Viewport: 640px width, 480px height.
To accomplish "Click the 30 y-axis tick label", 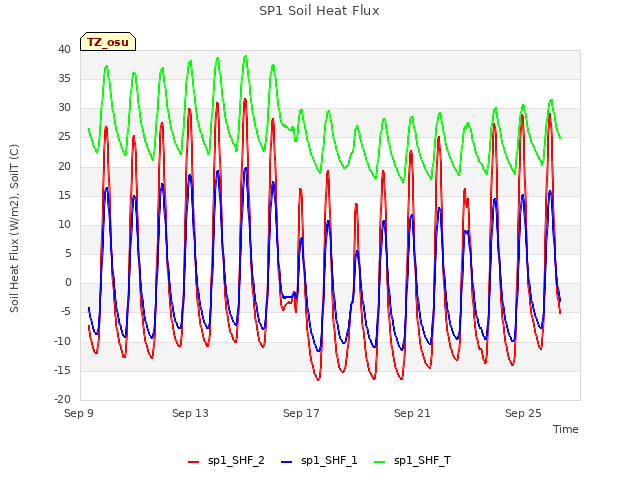I will [64, 108].
